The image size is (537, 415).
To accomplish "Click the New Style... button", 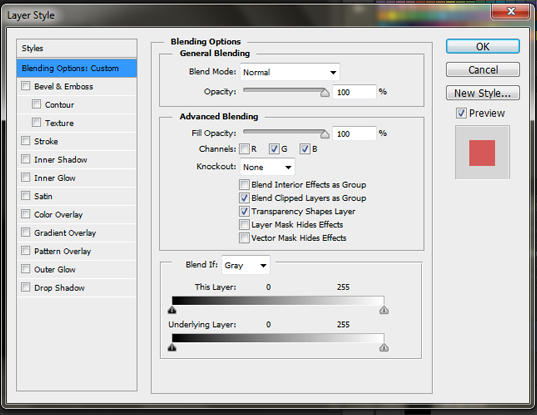I will click(x=483, y=93).
